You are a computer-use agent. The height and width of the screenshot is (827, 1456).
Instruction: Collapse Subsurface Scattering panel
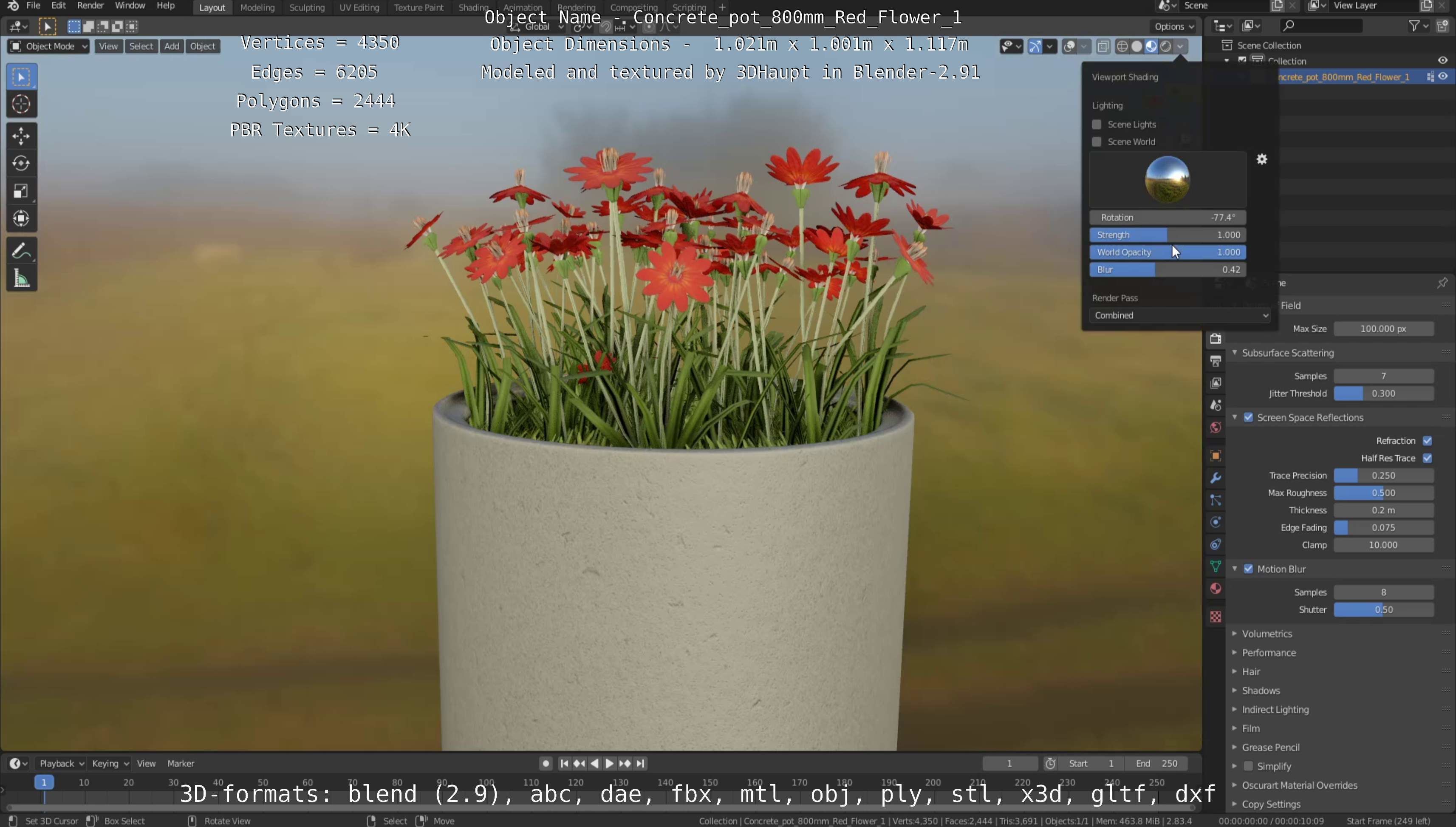coord(1287,353)
